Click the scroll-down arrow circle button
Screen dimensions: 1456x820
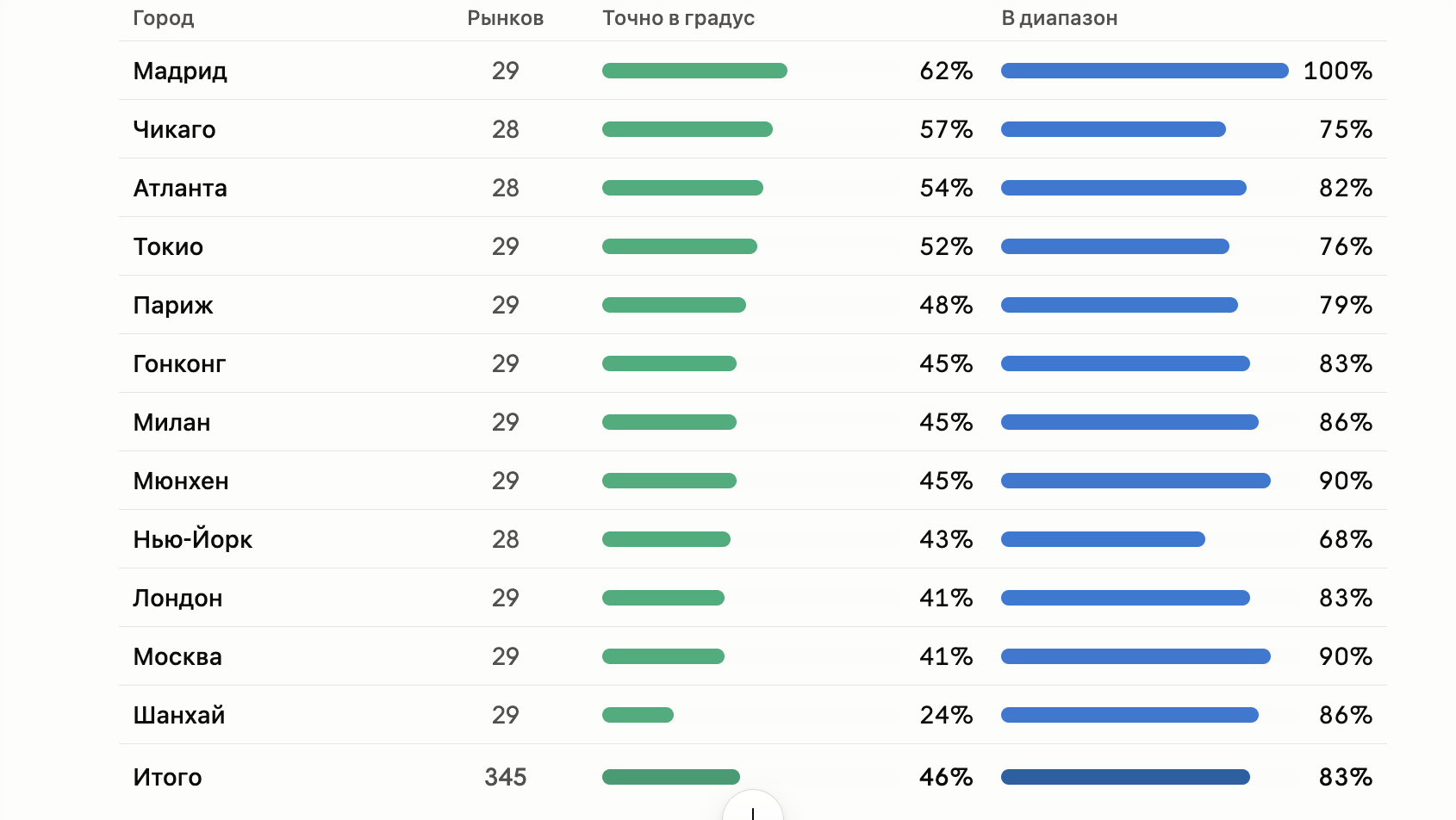point(753,808)
